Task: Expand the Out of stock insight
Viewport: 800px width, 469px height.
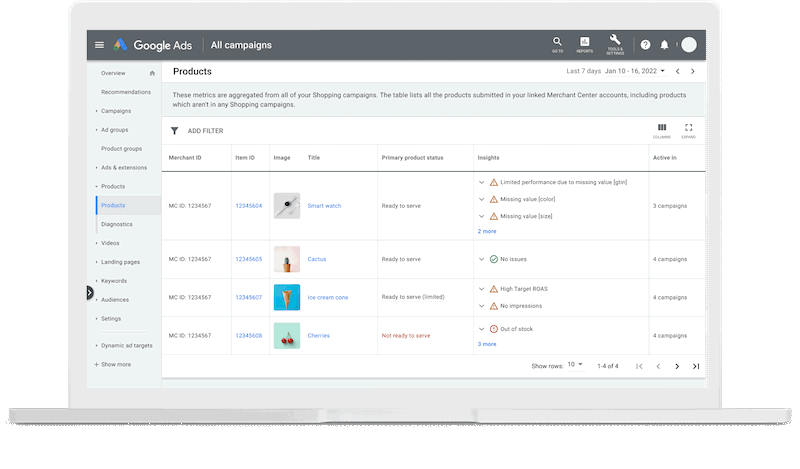Action: pos(481,329)
